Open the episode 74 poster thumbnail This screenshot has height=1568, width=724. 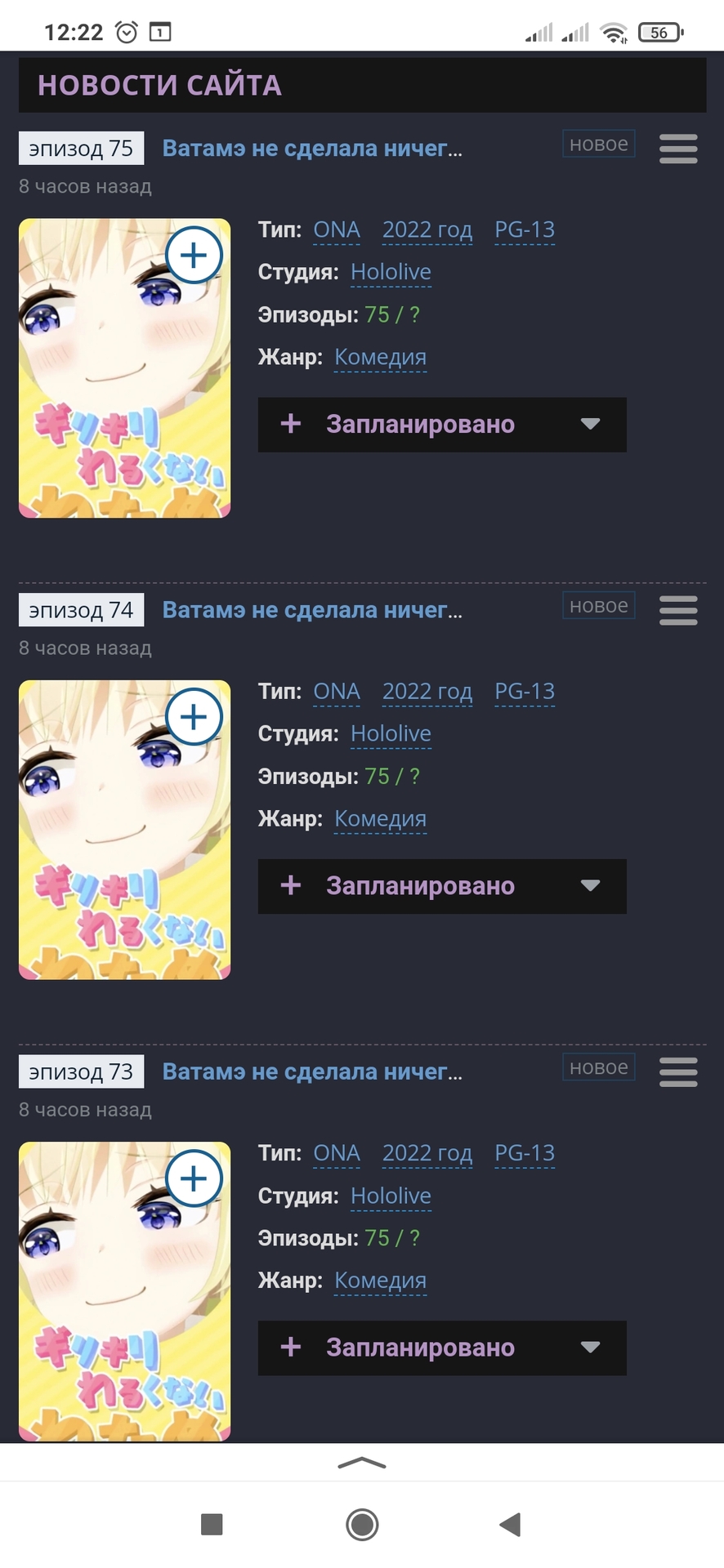click(124, 830)
